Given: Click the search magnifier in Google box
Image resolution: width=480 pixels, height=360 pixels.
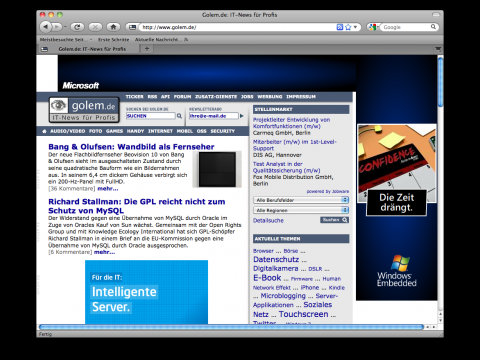Looking at the screenshot, I should pos(433,27).
